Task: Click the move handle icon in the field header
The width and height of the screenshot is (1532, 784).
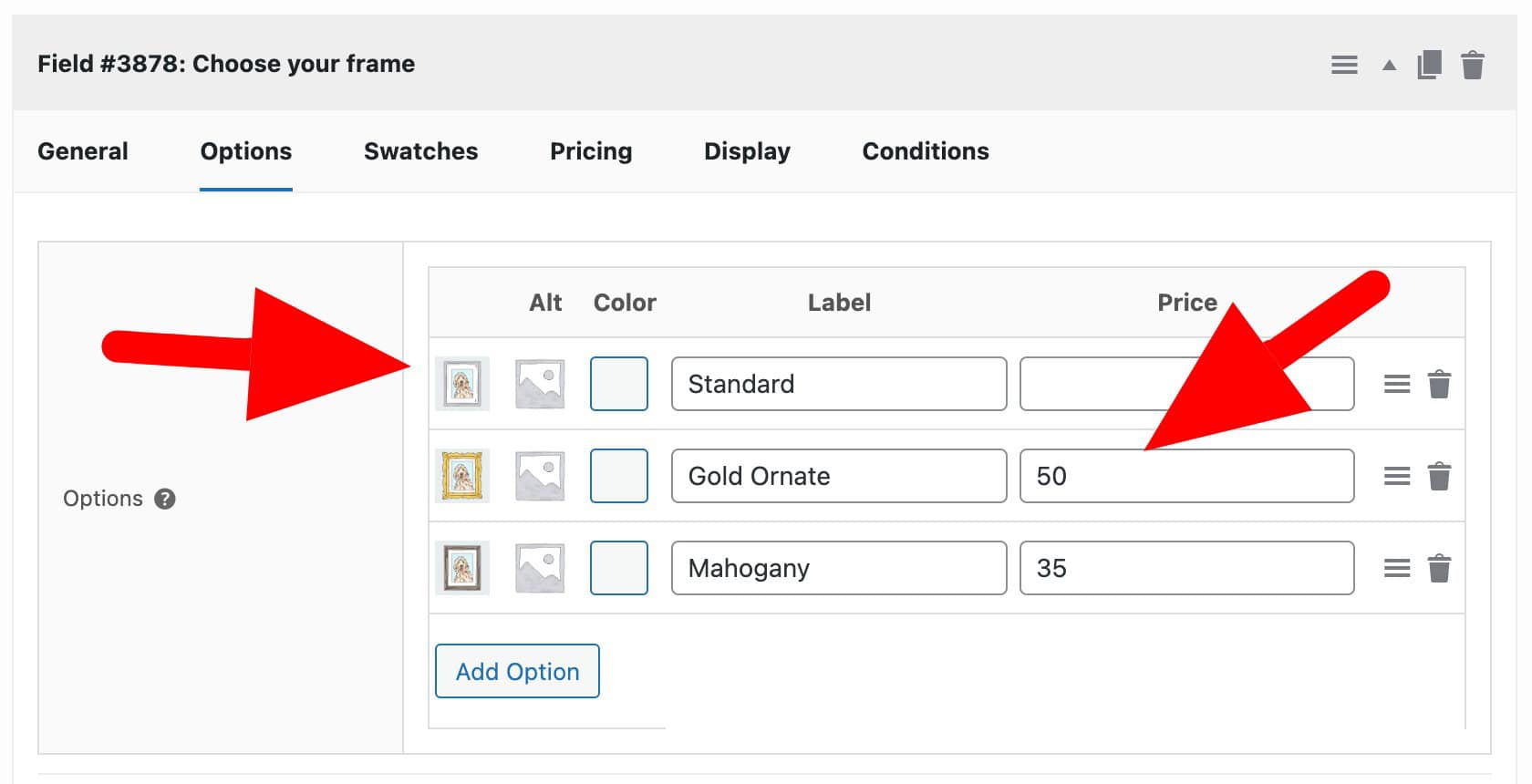Action: [x=1344, y=64]
